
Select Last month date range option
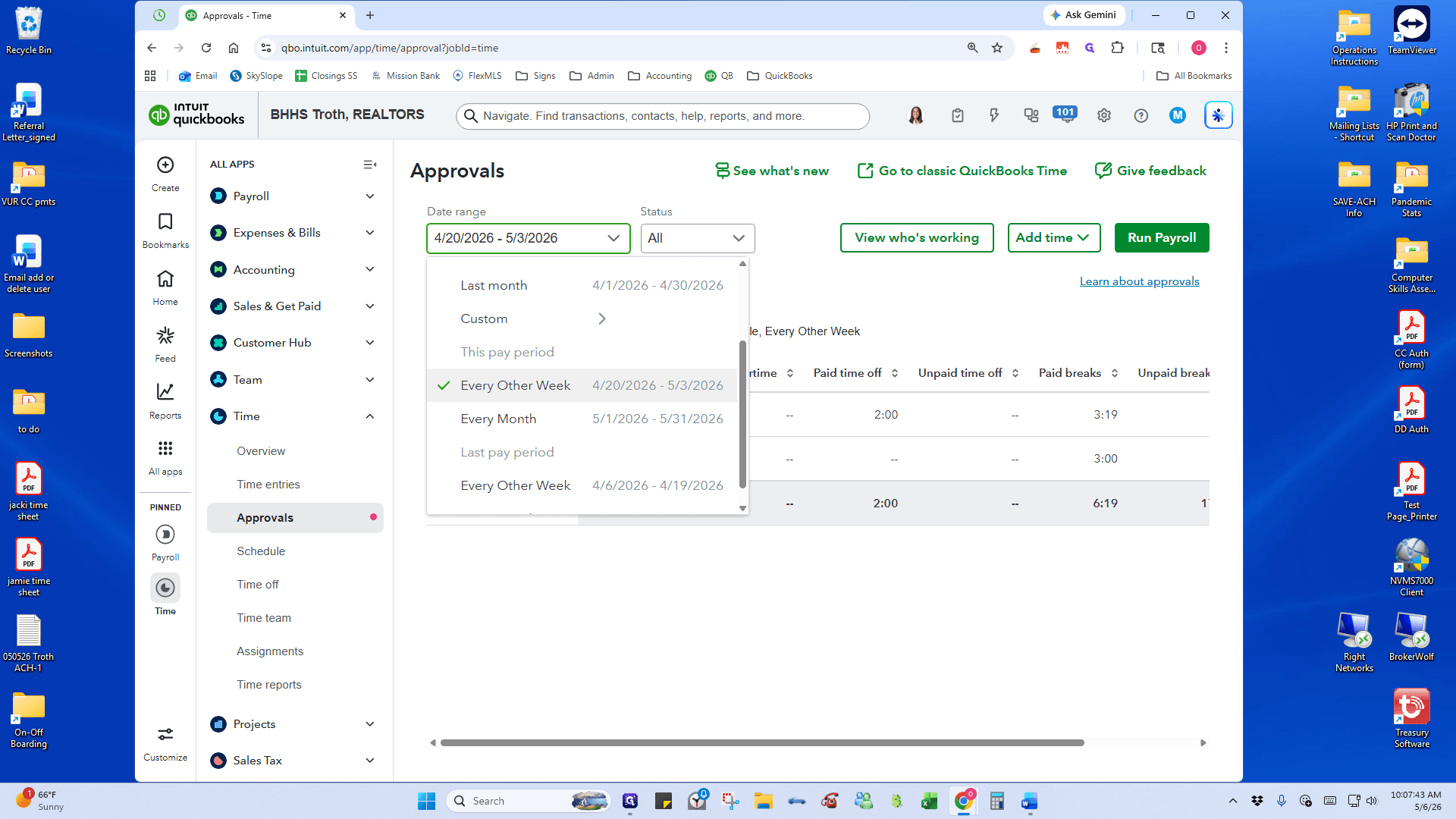(582, 285)
